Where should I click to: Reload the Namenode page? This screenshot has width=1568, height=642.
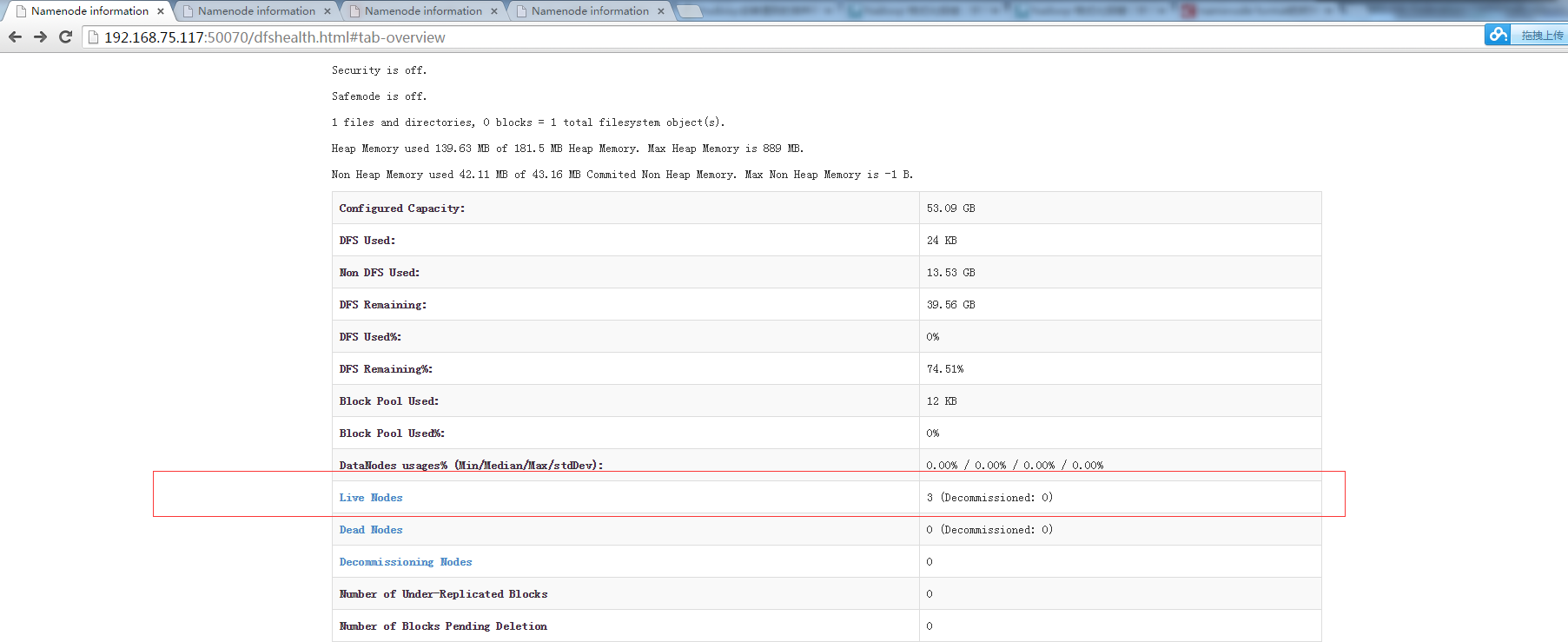[65, 37]
